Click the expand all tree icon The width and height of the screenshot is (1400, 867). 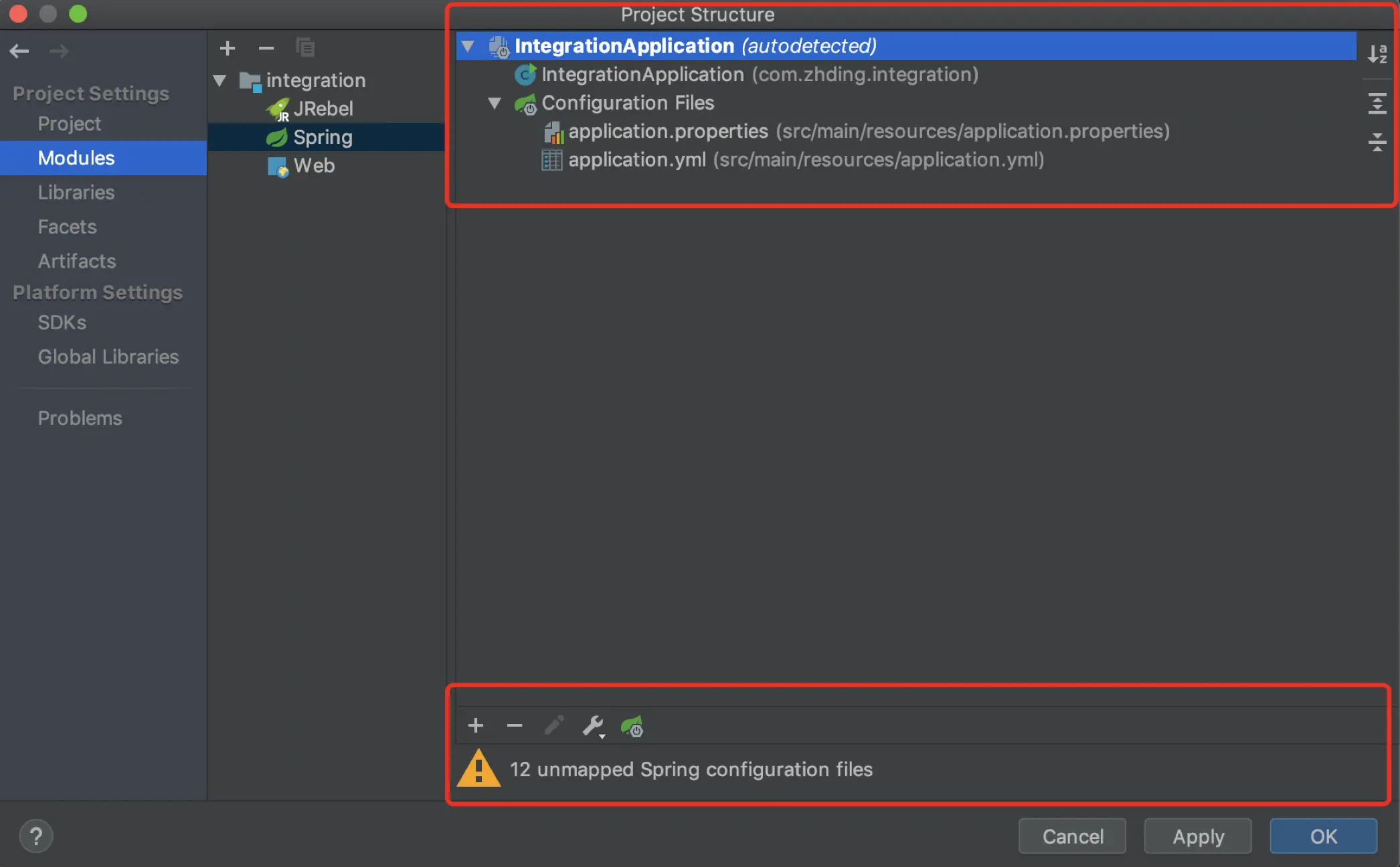pos(1377,104)
